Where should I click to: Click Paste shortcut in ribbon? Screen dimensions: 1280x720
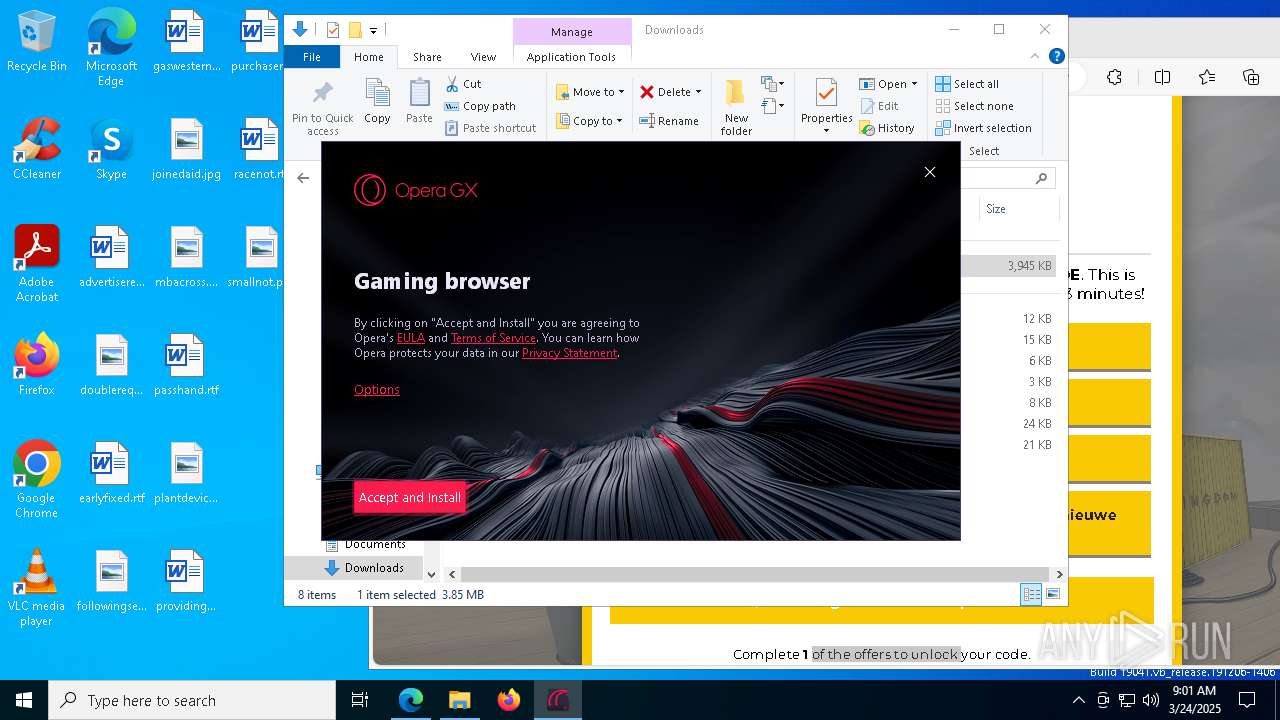pyautogui.click(x=490, y=128)
